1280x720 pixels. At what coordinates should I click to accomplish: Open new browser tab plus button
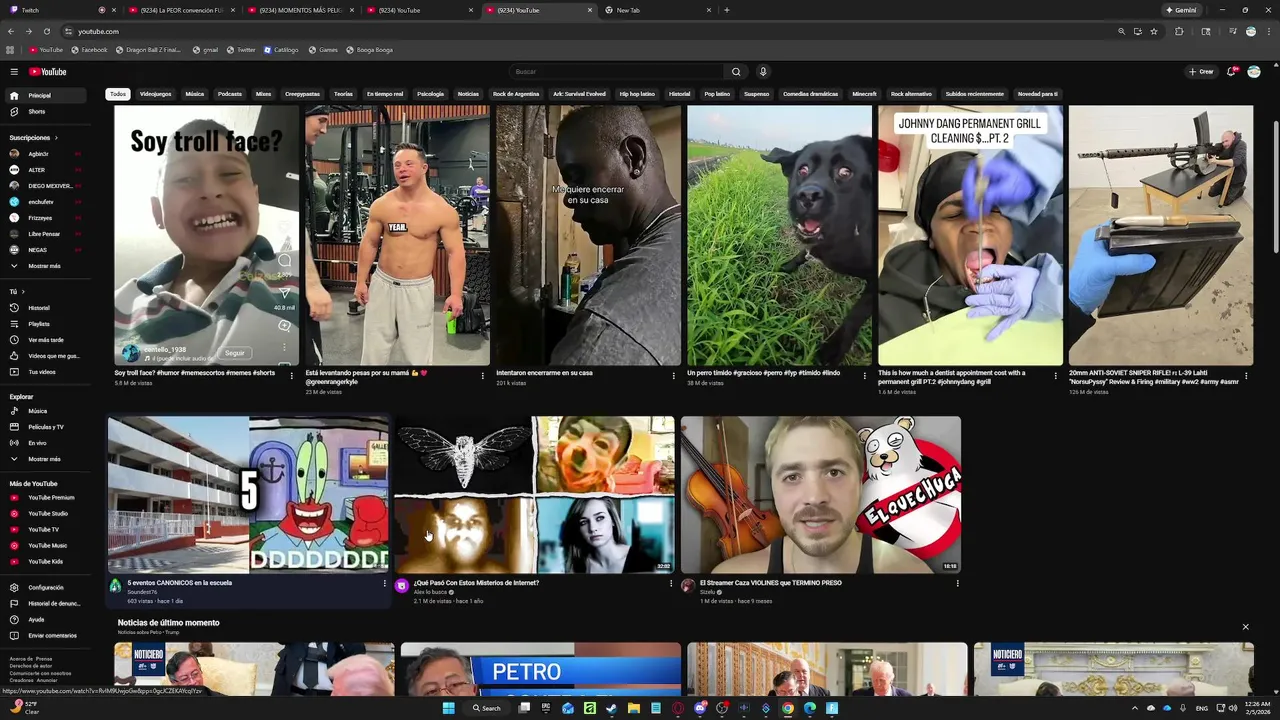tap(726, 10)
